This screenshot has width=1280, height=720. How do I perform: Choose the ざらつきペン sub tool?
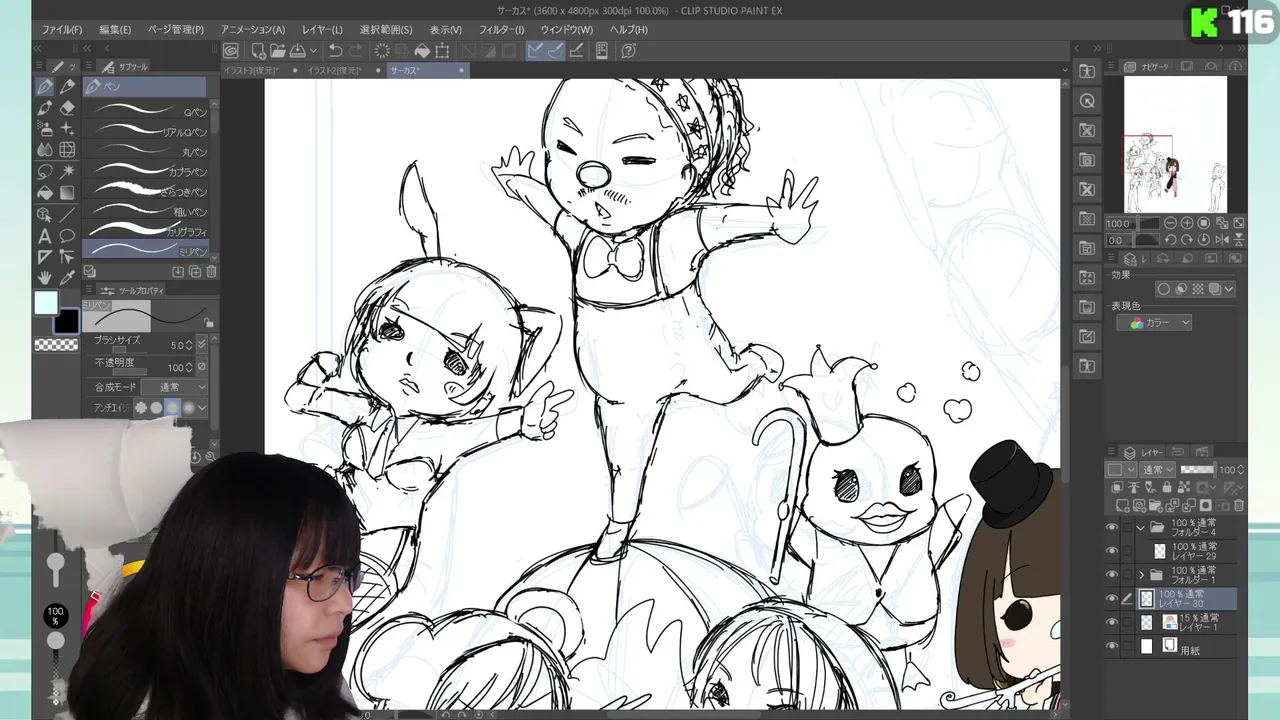click(148, 190)
